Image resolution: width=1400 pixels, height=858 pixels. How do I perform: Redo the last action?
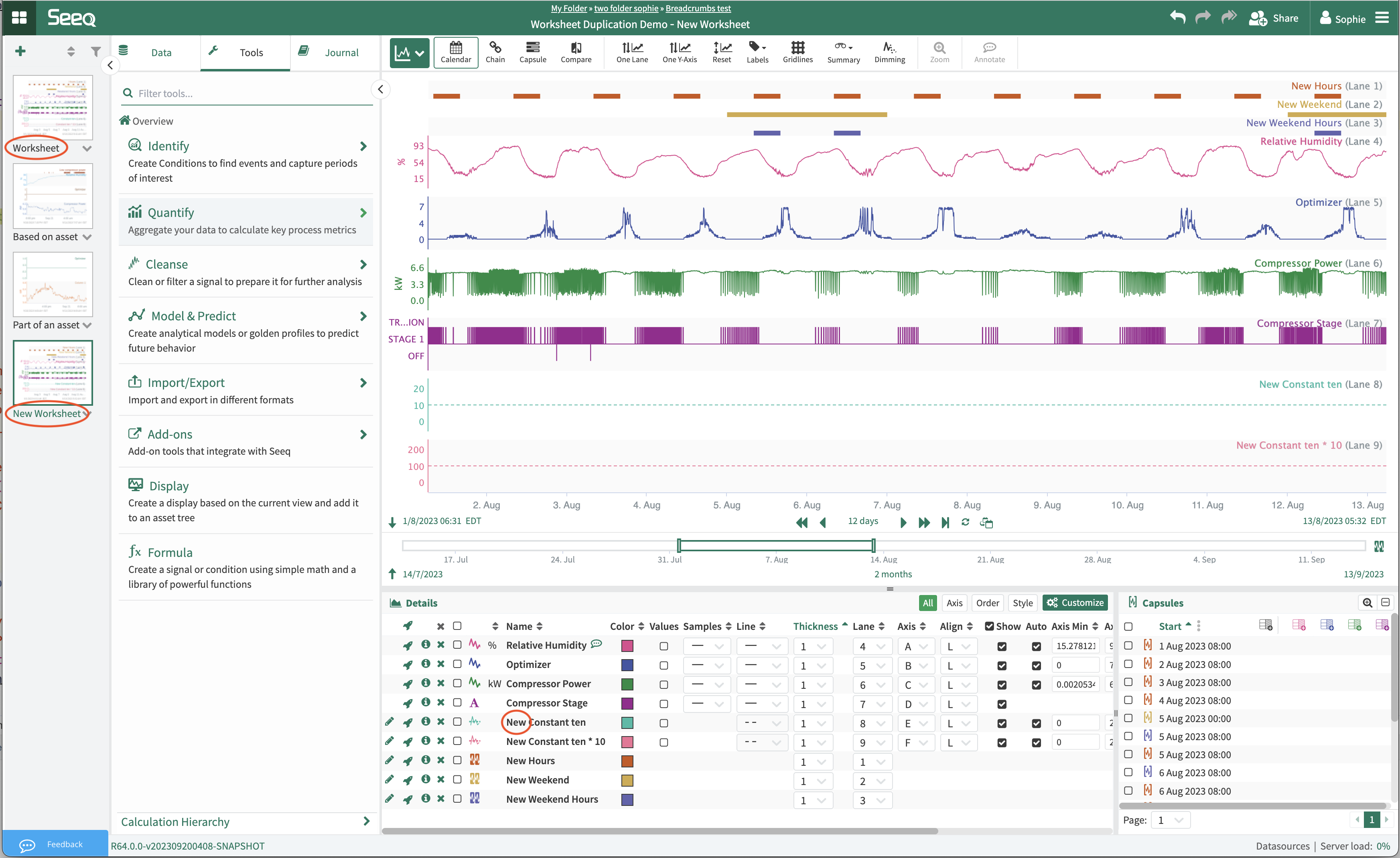click(x=1203, y=18)
